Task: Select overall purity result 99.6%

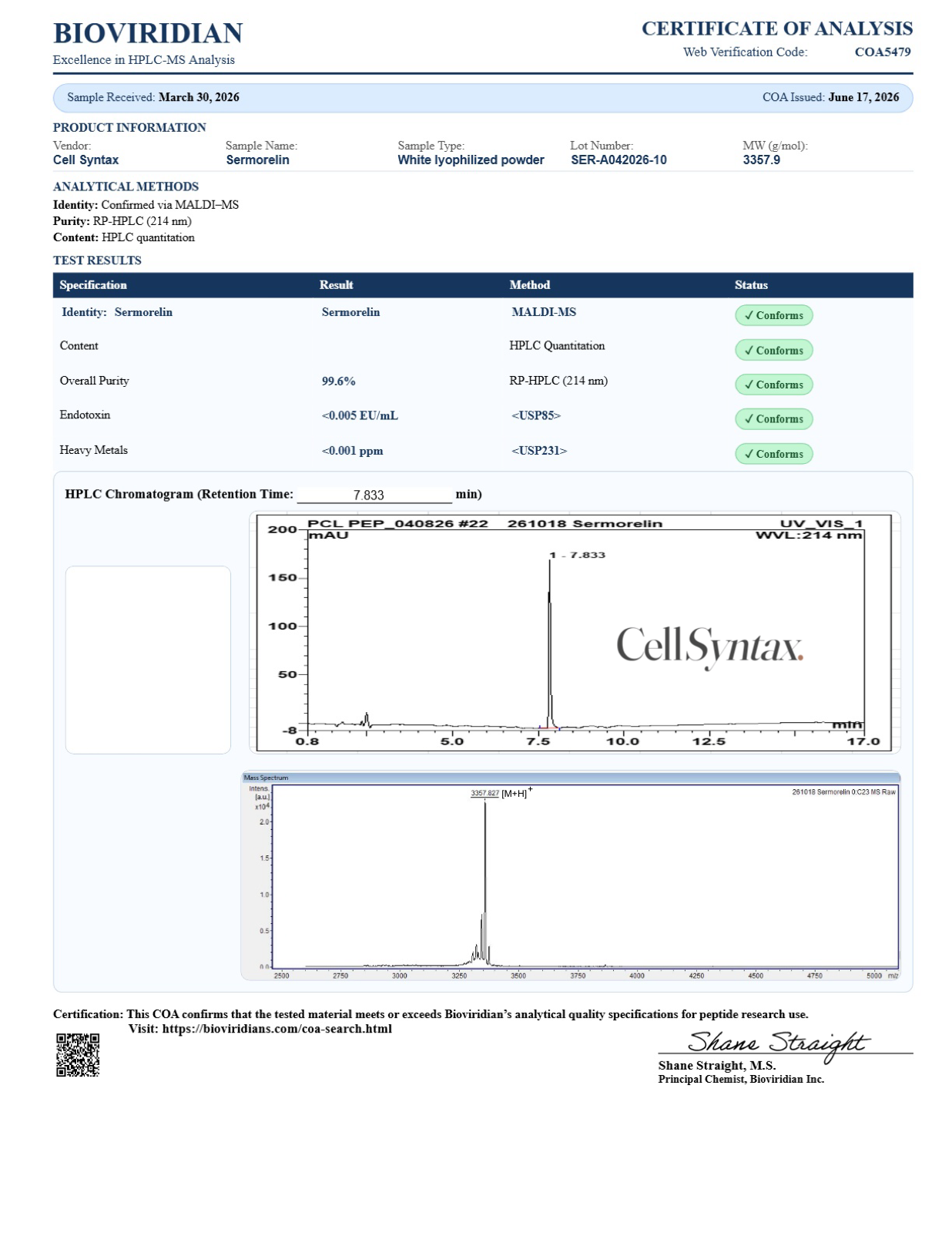Action: point(338,381)
